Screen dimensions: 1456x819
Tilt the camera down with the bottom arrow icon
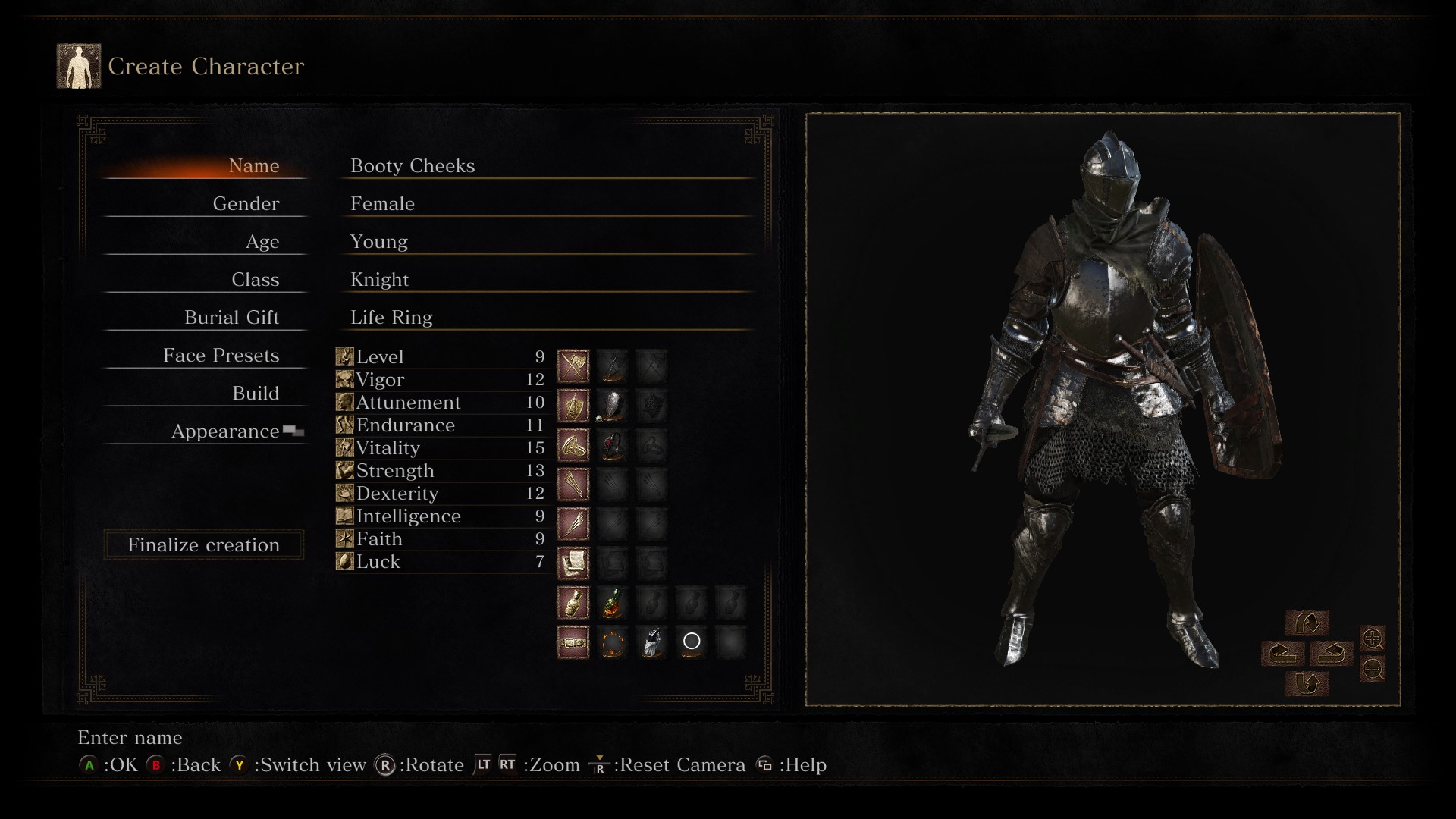point(1307,683)
